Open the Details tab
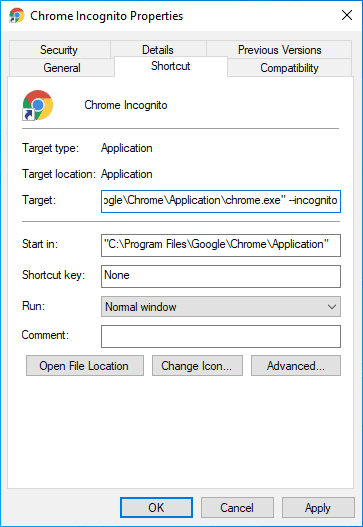 158,50
